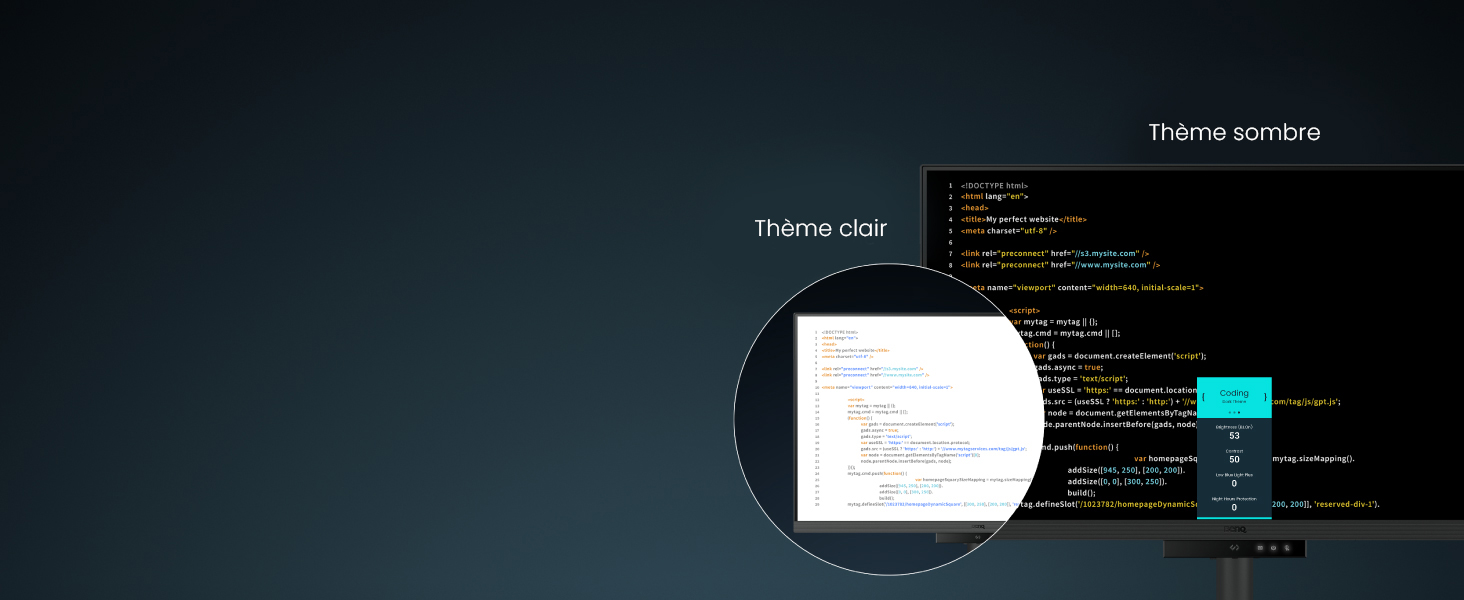Viewport: 1464px width, 600px height.
Task: Select the Contrast setting showing 50
Action: tap(1234, 455)
